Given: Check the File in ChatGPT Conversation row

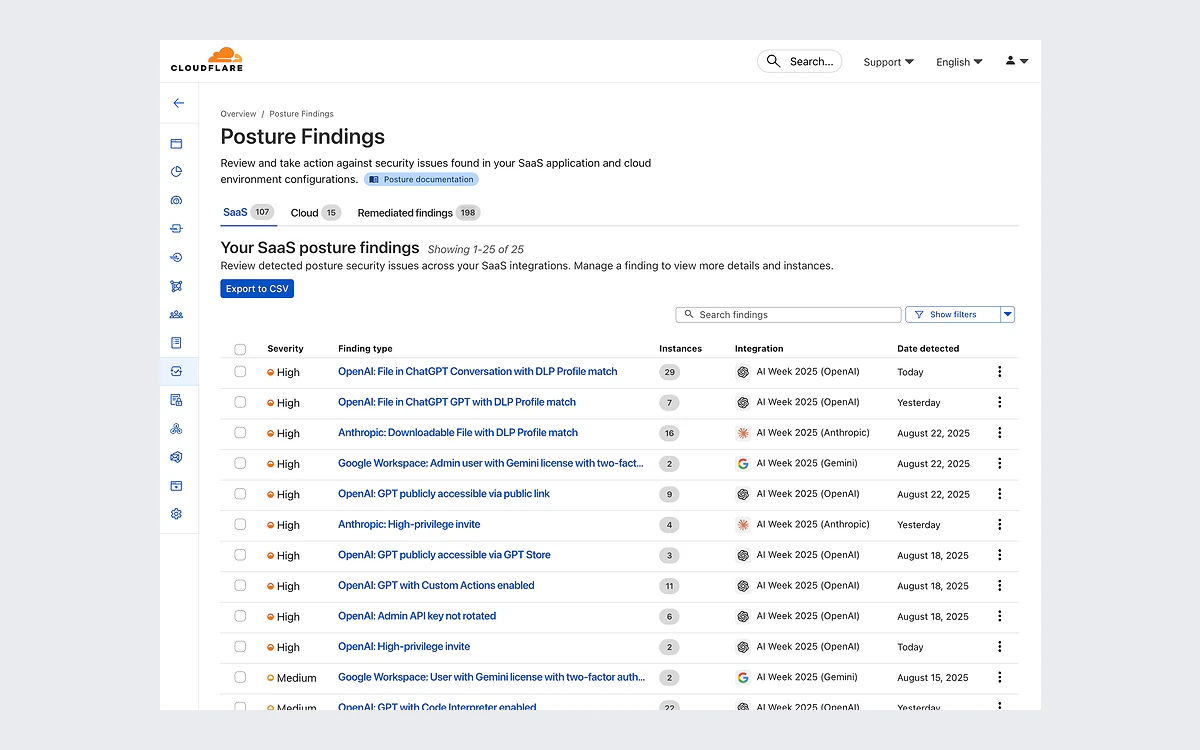Looking at the screenshot, I should click(x=240, y=371).
